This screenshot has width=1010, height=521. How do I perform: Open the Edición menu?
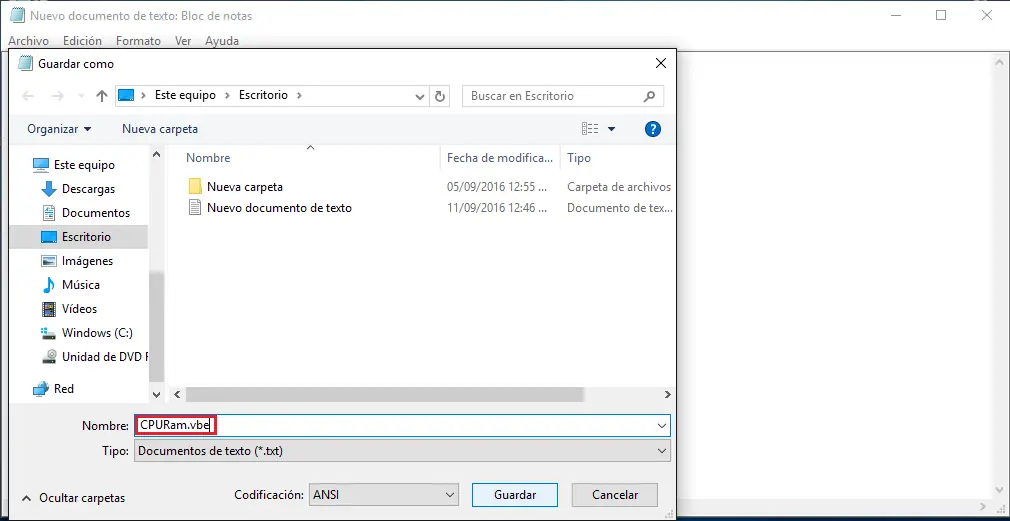82,41
